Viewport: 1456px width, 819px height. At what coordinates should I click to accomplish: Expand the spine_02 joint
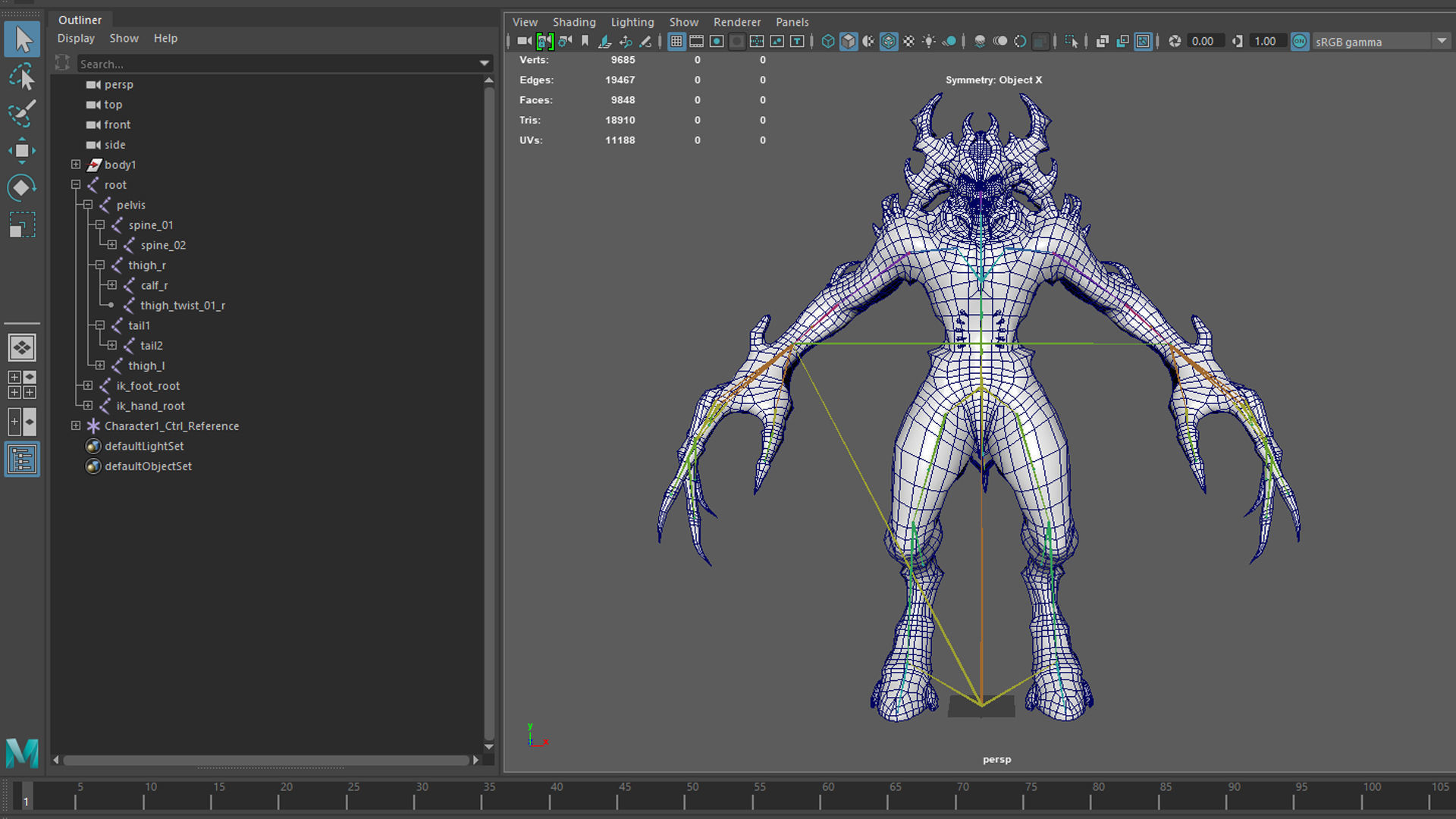tap(112, 245)
